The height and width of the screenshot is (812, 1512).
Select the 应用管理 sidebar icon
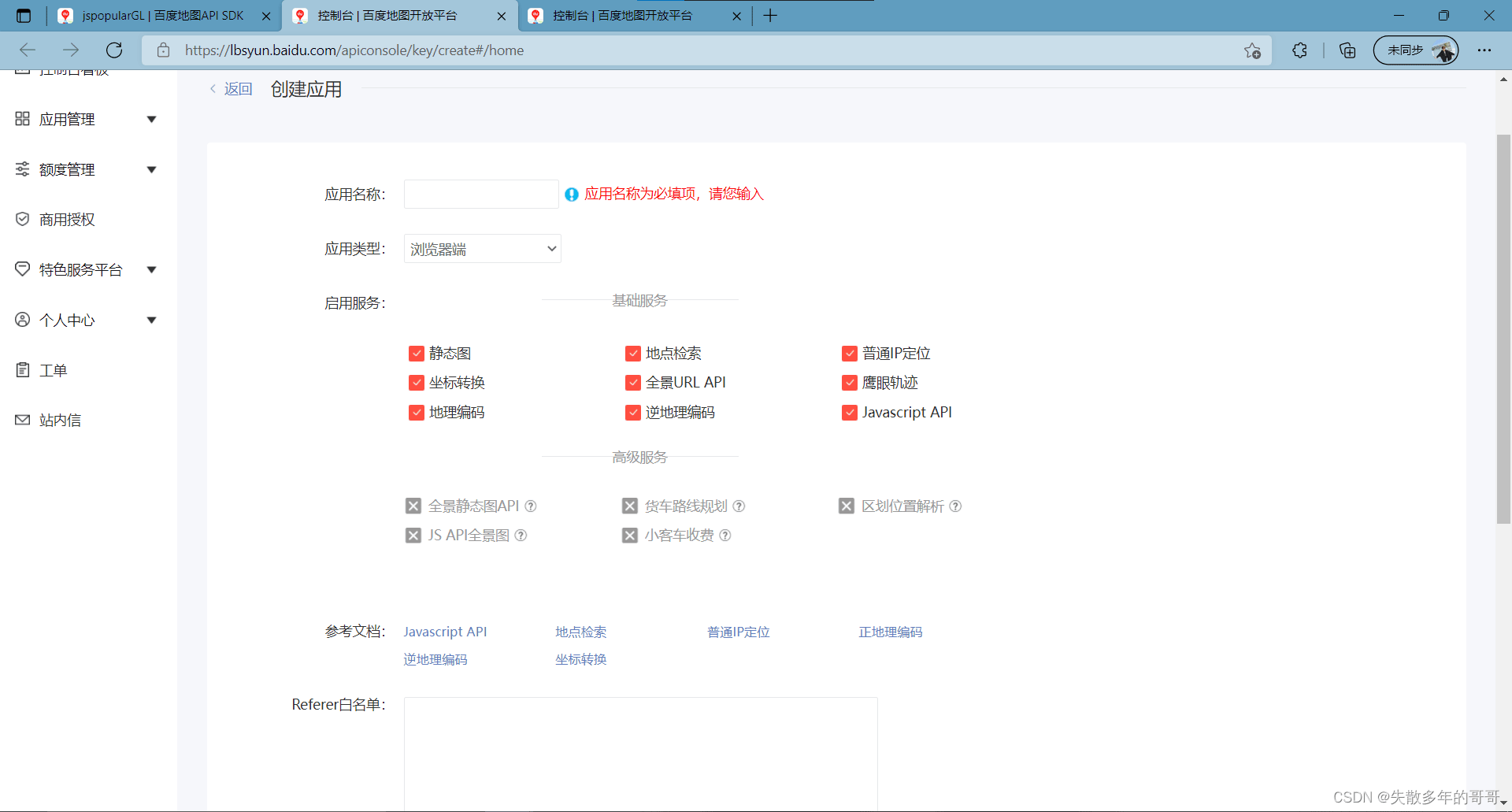pyautogui.click(x=22, y=118)
